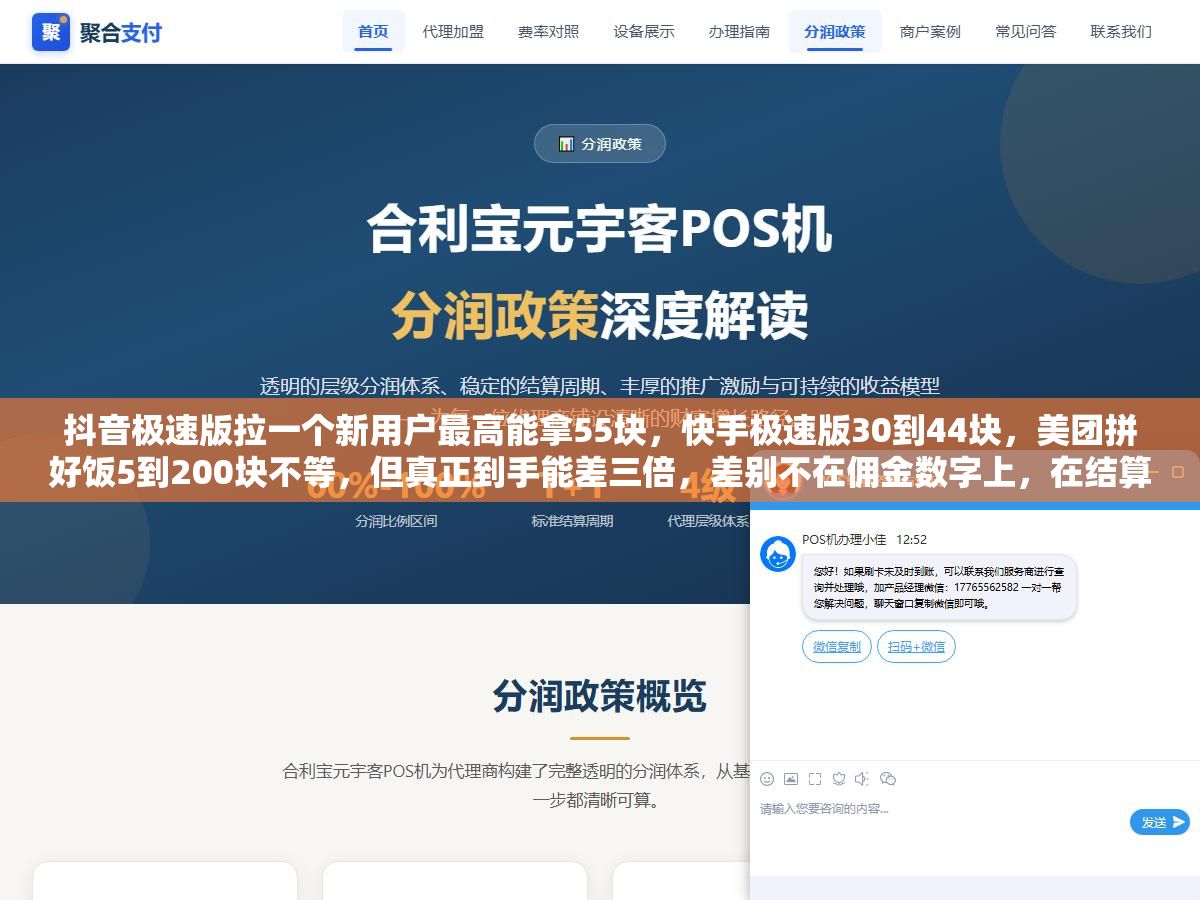Open the 分润政策 nav tab

click(835, 31)
